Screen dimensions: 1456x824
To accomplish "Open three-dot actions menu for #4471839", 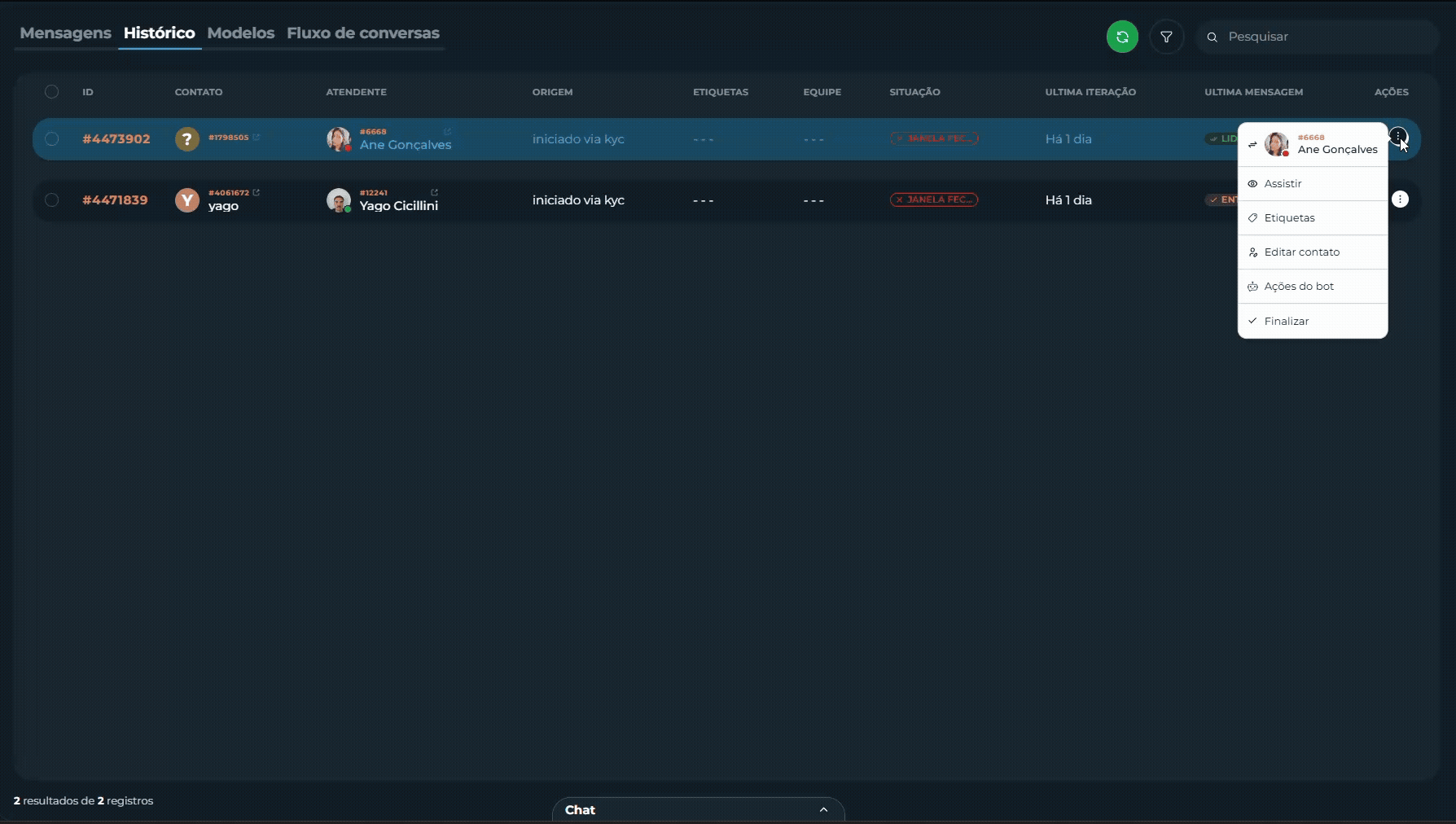I will (1400, 199).
